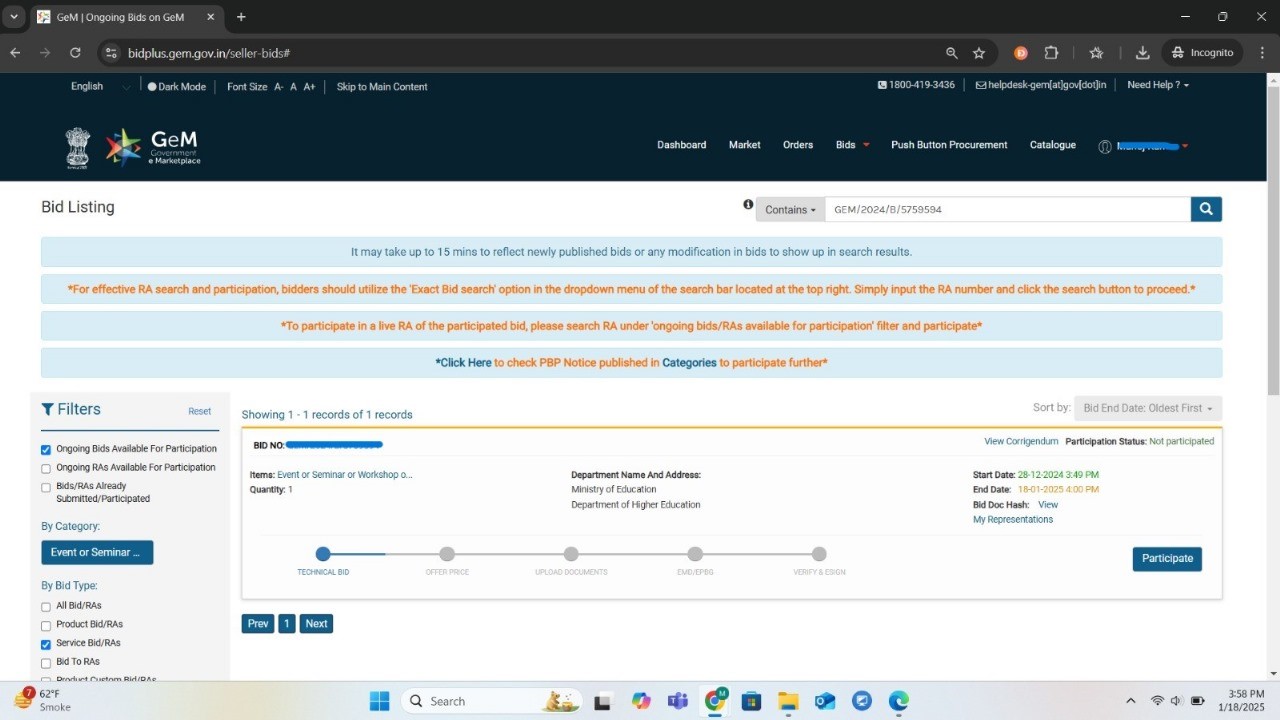The height and width of the screenshot is (720, 1280).
Task: Click Prev pagination button
Action: 258,623
